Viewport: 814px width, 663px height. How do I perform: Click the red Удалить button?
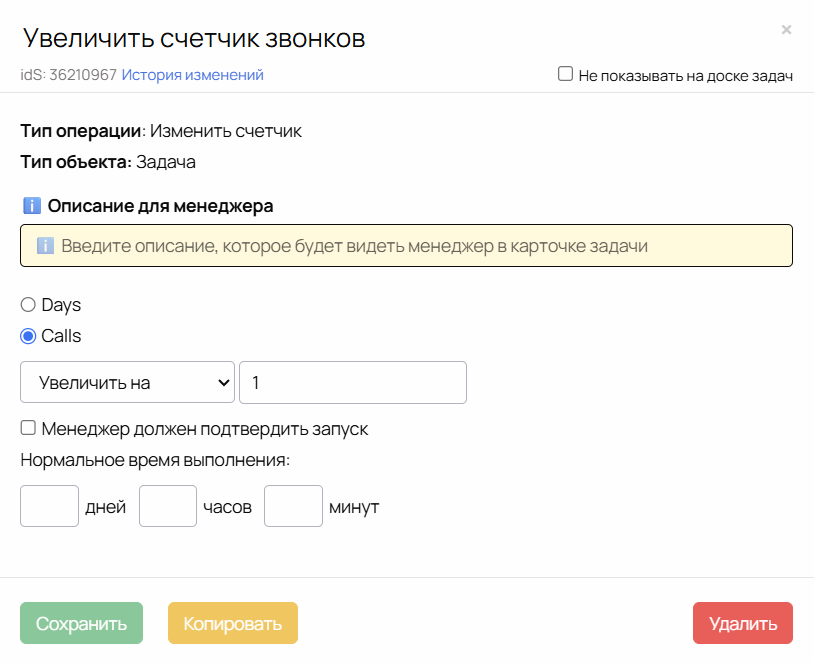(x=743, y=623)
